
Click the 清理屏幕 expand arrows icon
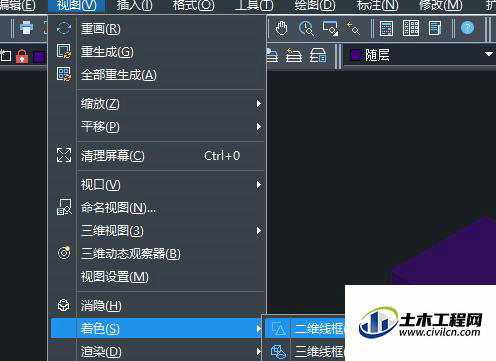[x=64, y=155]
